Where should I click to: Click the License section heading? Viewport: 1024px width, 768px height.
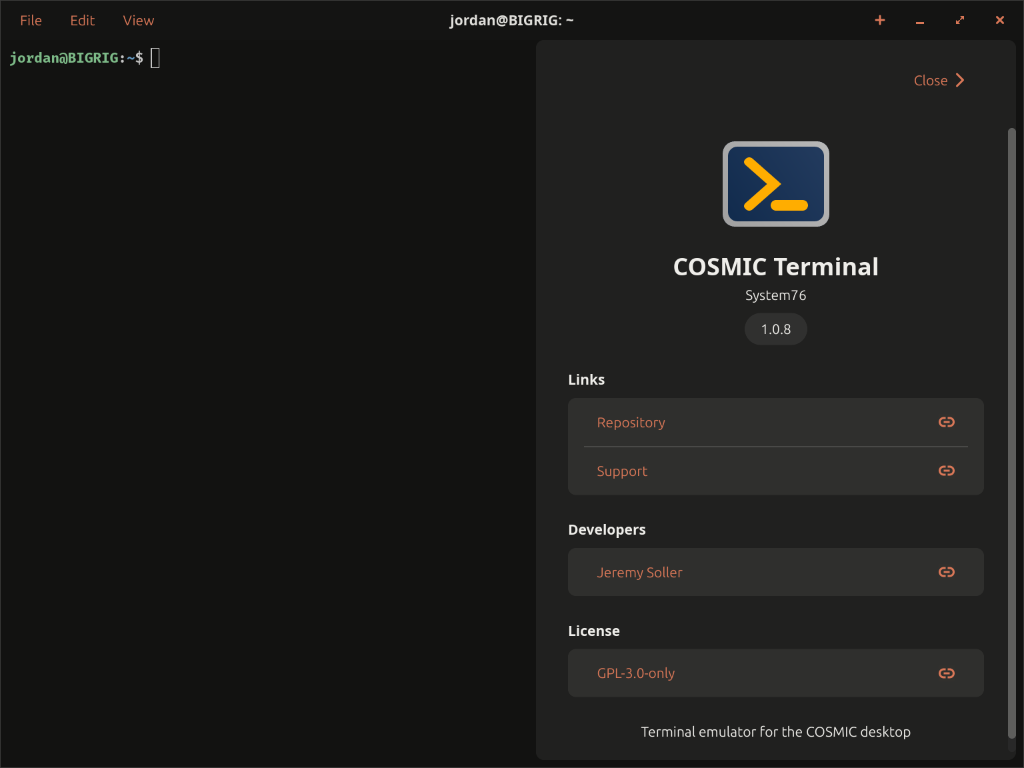(594, 631)
